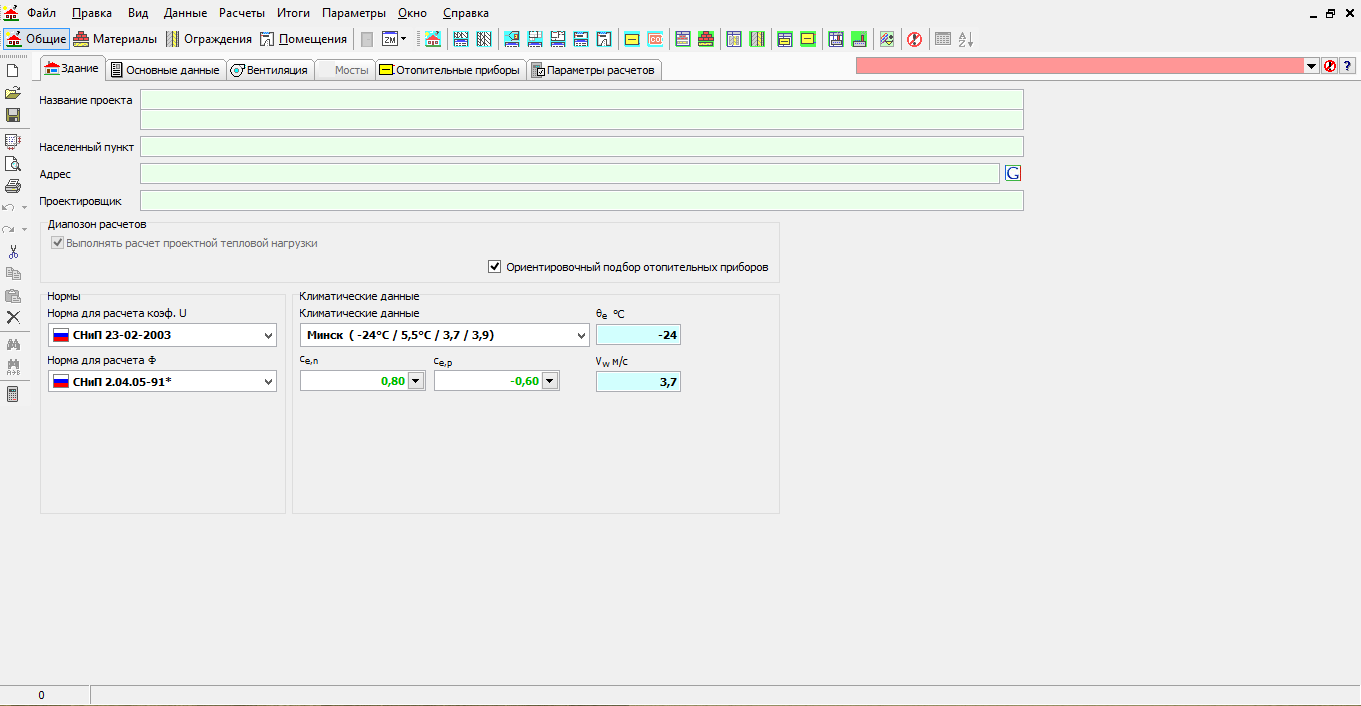Click red prohibition icon beside pink field
Viewport: 1361px width, 706px height.
coord(1330,65)
